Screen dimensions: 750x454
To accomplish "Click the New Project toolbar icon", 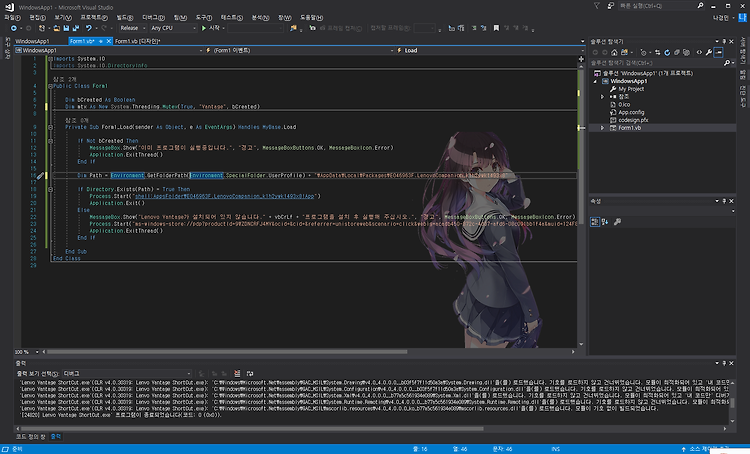I will click(42, 28).
